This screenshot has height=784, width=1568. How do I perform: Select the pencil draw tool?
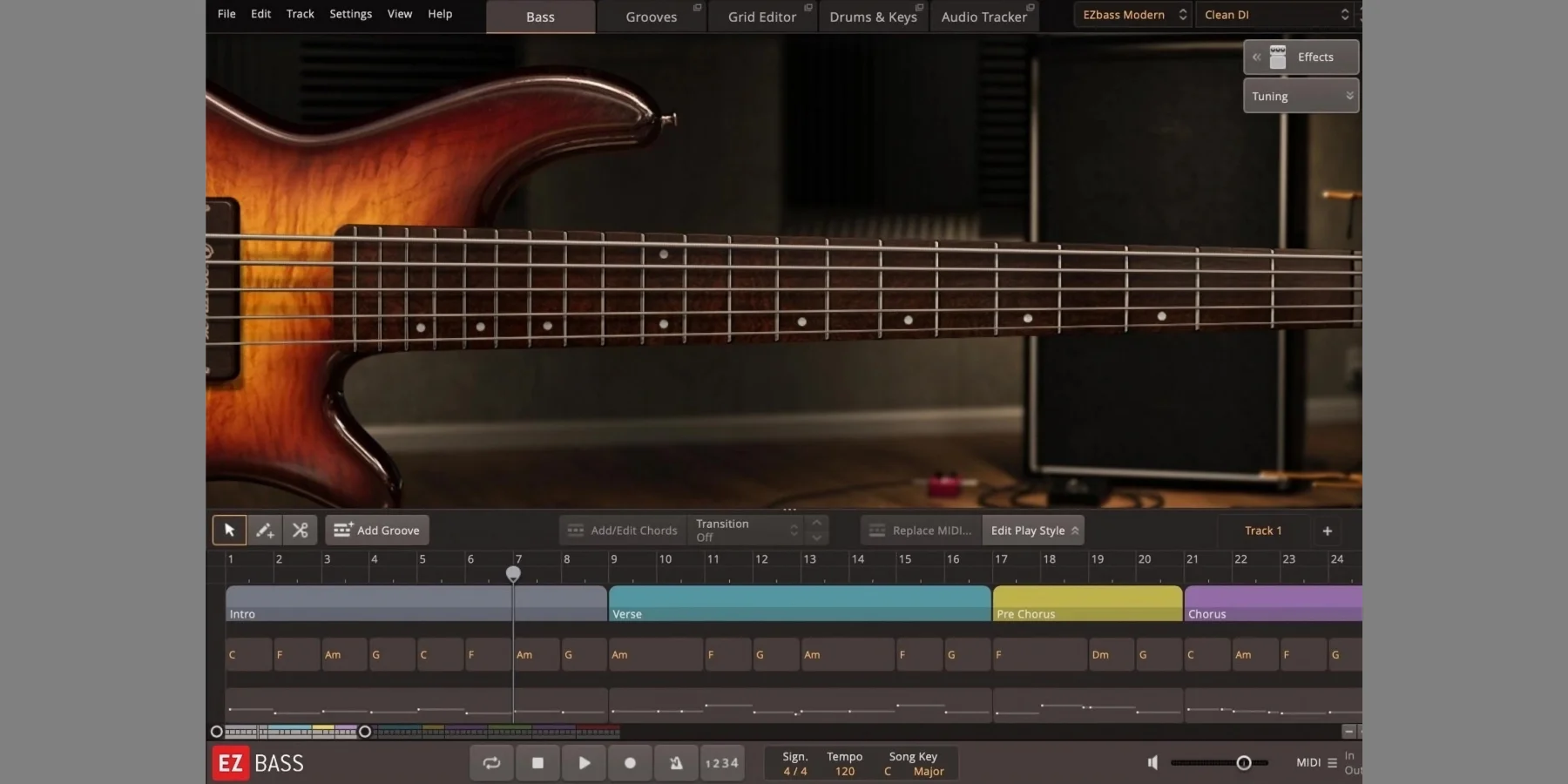point(265,530)
